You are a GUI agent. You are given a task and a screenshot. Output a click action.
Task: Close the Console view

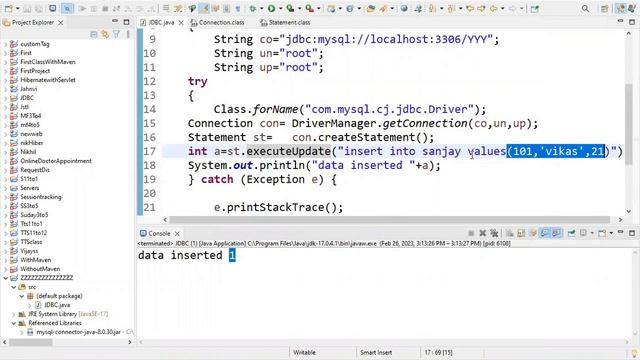pyautogui.click(x=177, y=233)
